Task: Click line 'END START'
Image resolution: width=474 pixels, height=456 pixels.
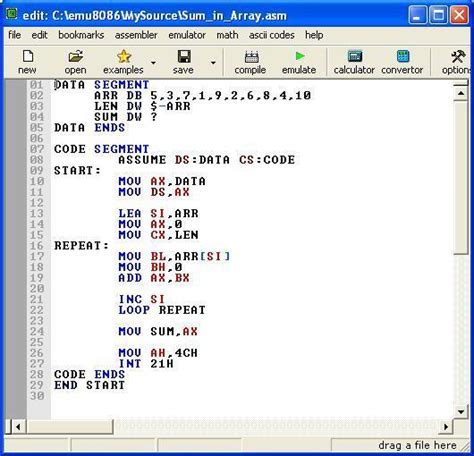Action: click(x=90, y=385)
